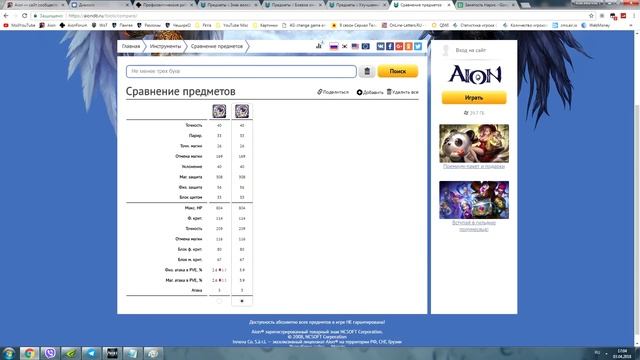The width and height of the screenshot is (640, 360).
Task: Share via Twitter icon
Action: tap(418, 47)
